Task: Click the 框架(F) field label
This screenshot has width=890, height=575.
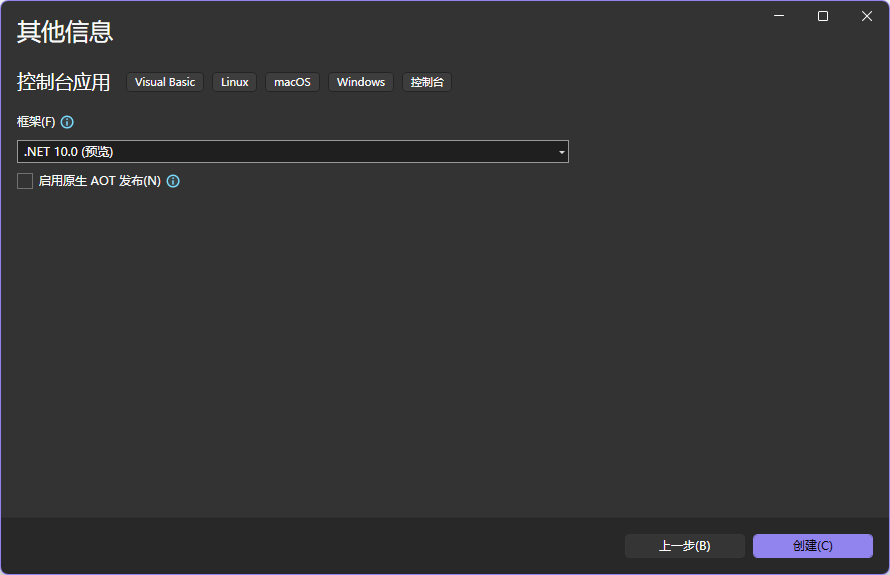Action: tap(36, 122)
